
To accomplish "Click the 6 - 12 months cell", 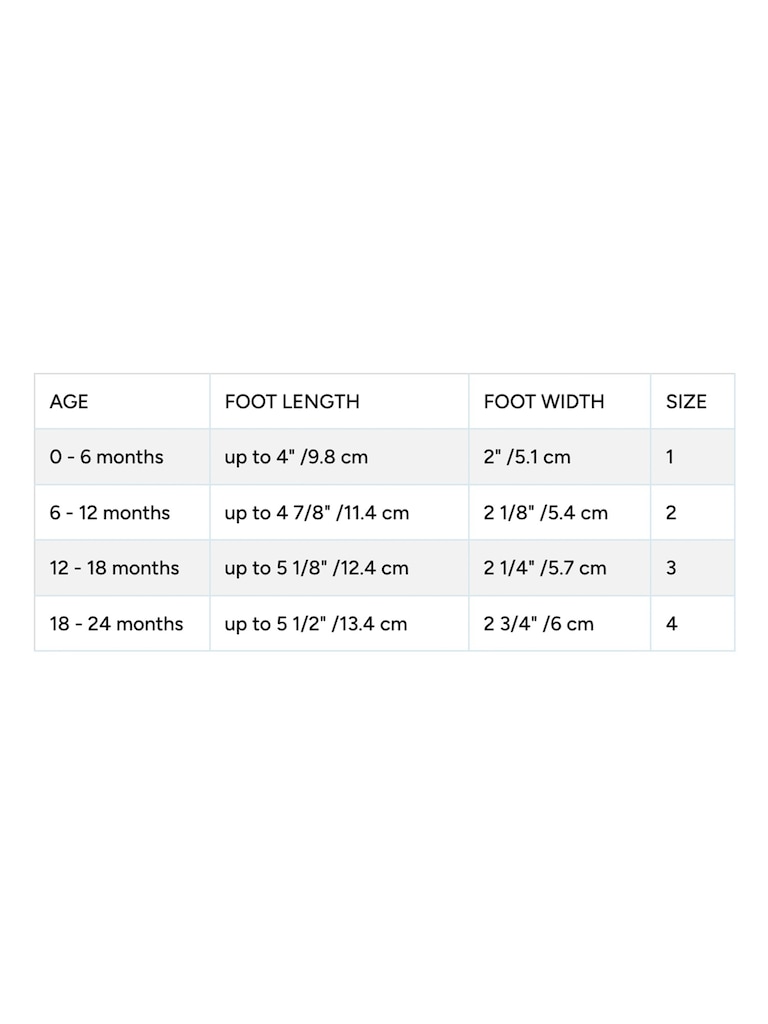I will (x=110, y=513).
